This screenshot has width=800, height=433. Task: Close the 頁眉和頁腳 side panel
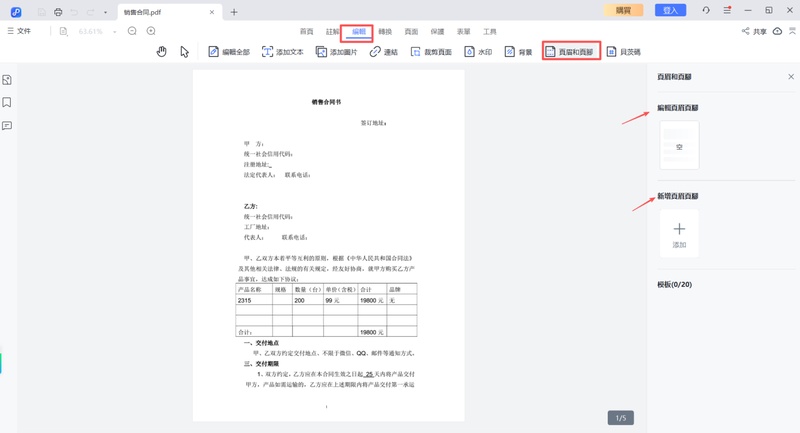coord(791,77)
